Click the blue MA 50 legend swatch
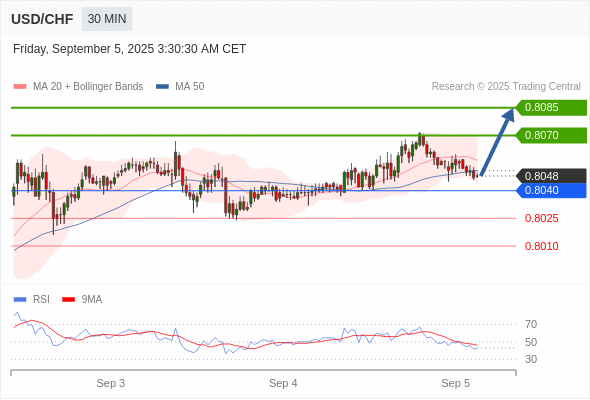 162,87
